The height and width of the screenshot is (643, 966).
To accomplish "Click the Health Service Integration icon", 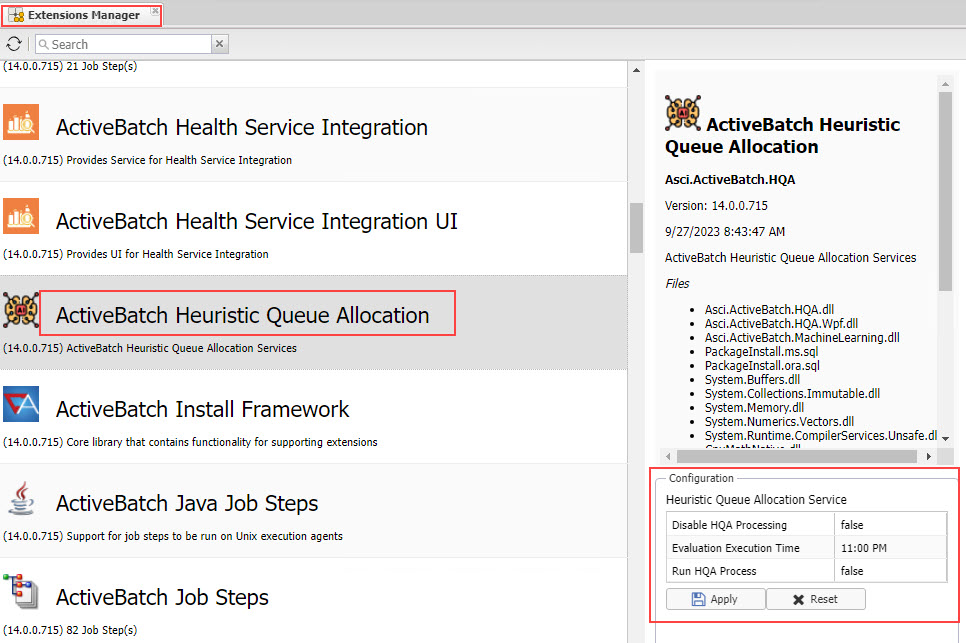I will coord(21,122).
